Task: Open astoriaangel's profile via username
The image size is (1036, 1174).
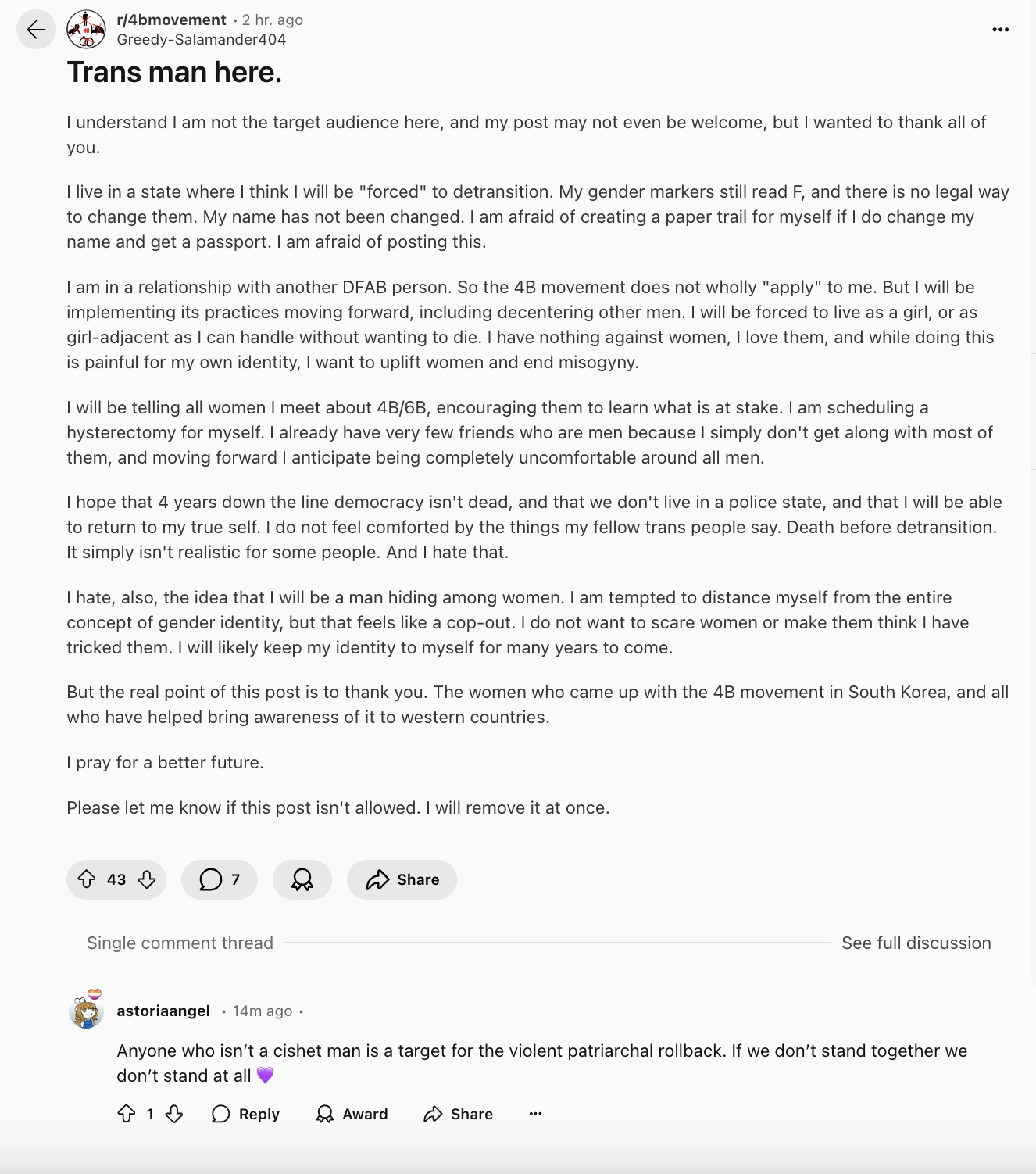Action: click(163, 1011)
